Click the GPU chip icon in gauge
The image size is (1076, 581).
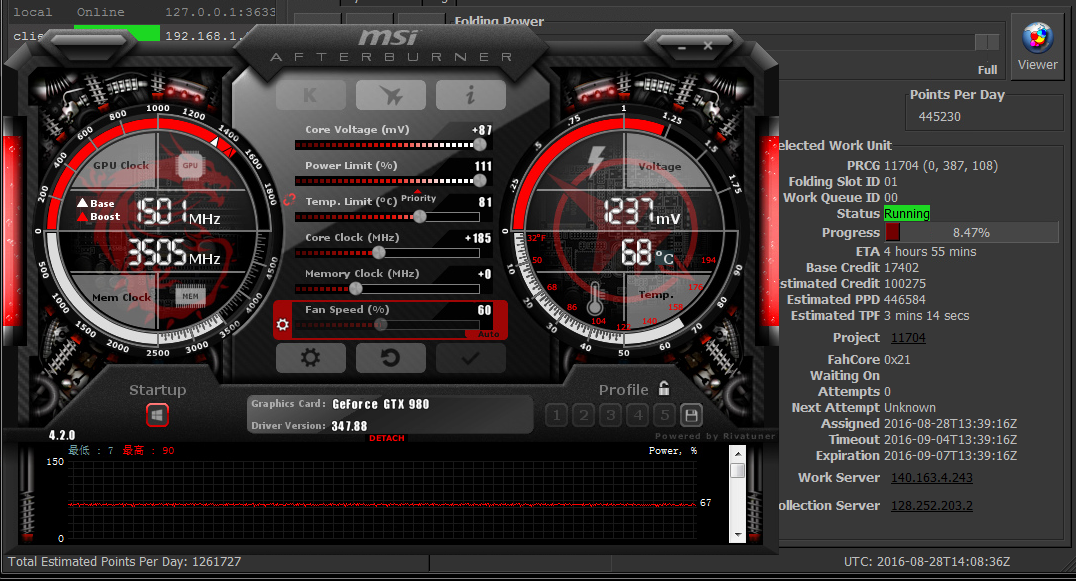[x=190, y=165]
